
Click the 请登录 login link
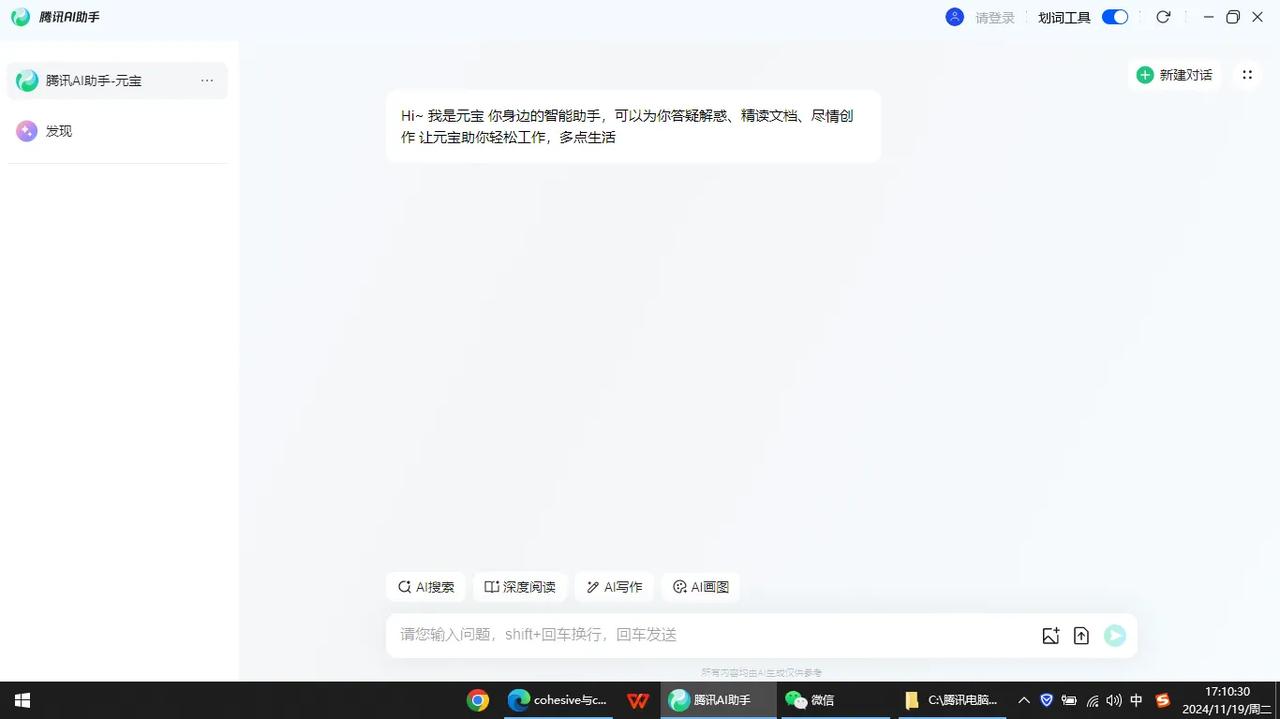[995, 17]
